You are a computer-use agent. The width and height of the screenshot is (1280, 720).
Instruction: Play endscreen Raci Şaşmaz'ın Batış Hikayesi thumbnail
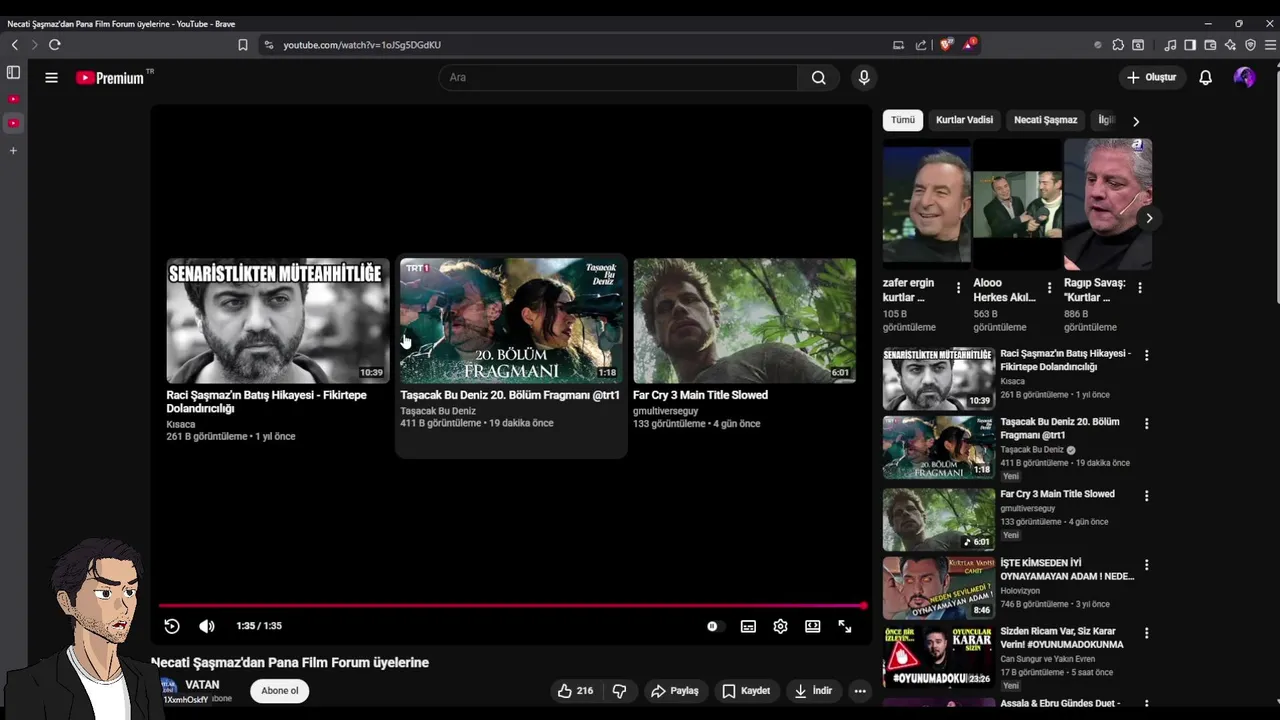[278, 321]
